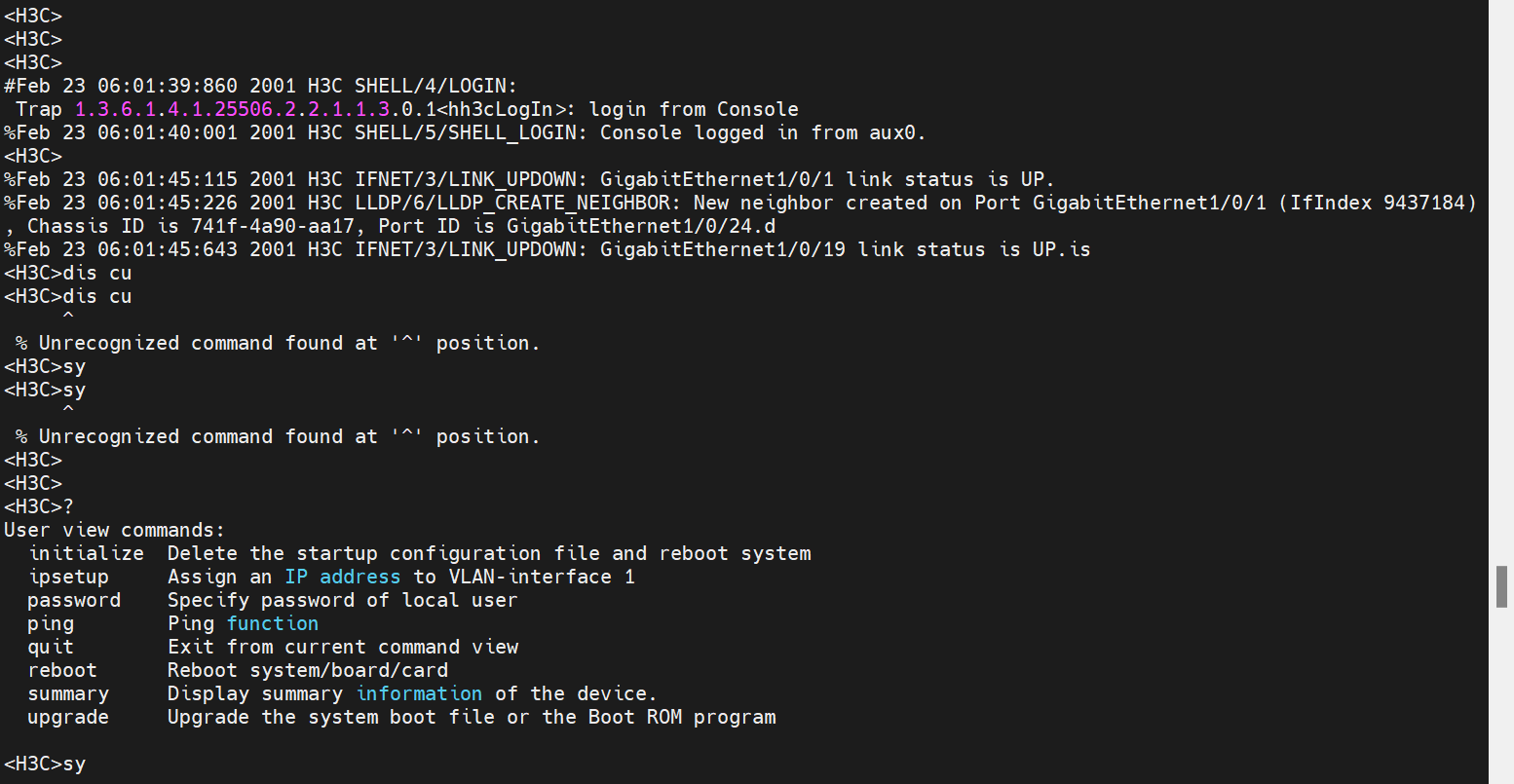
Task: Click the cyan "information" word
Action: point(419,693)
